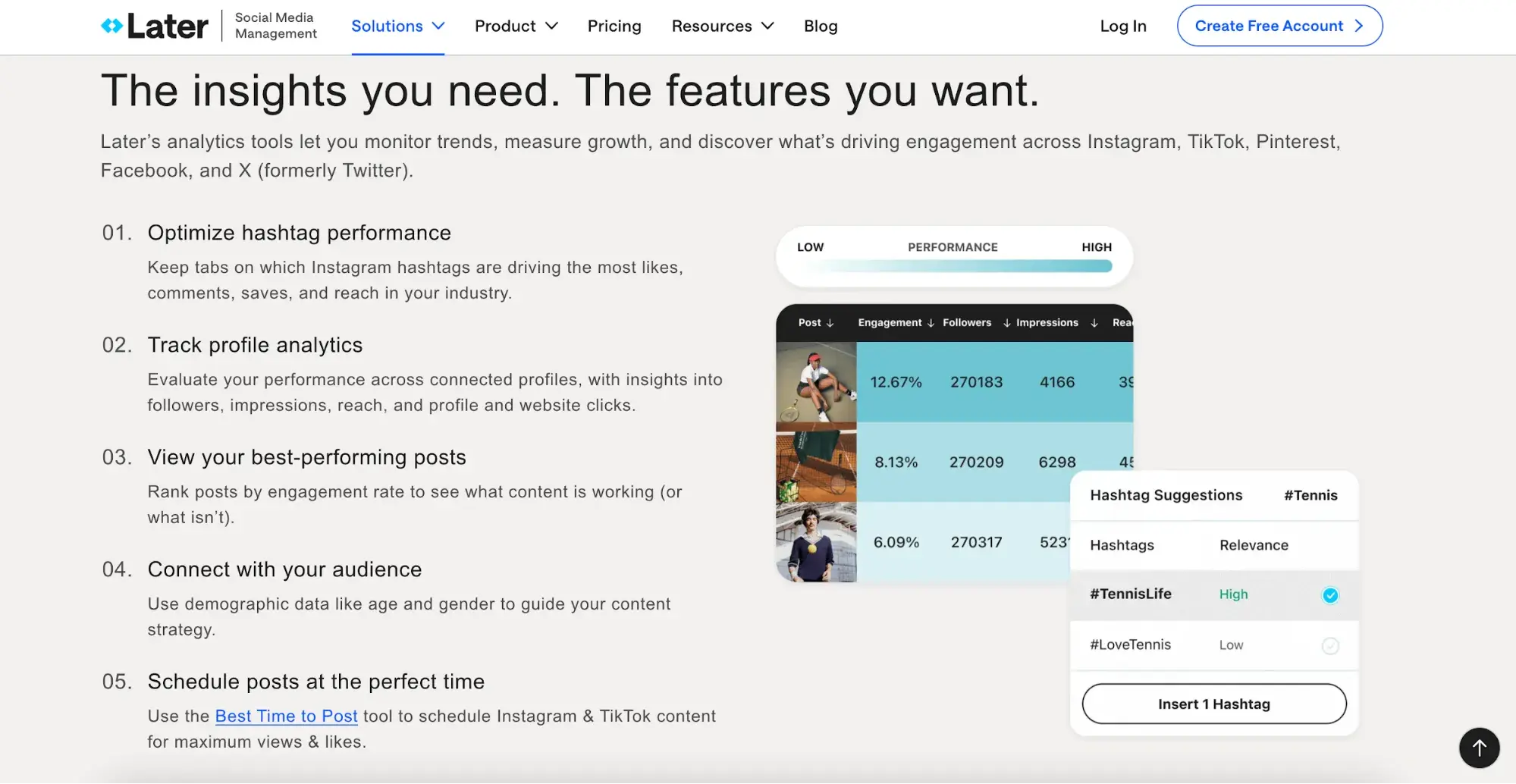Sort by Engagement column arrow
Image resolution: width=1516 pixels, height=784 pixels.
coord(931,323)
